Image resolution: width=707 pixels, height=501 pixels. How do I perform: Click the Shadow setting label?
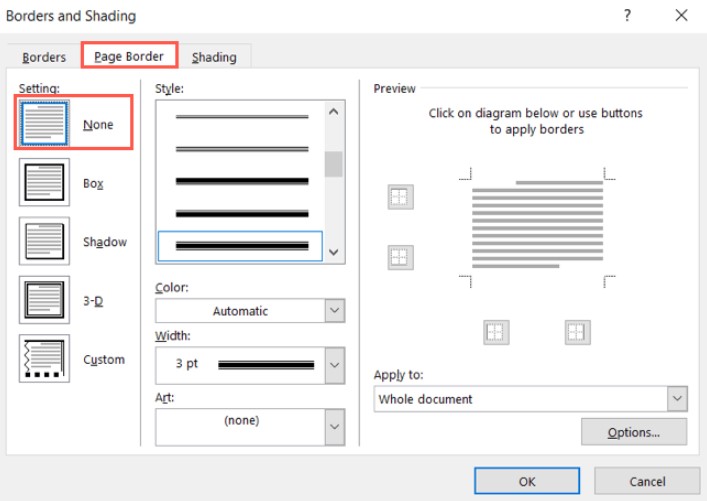click(x=105, y=242)
